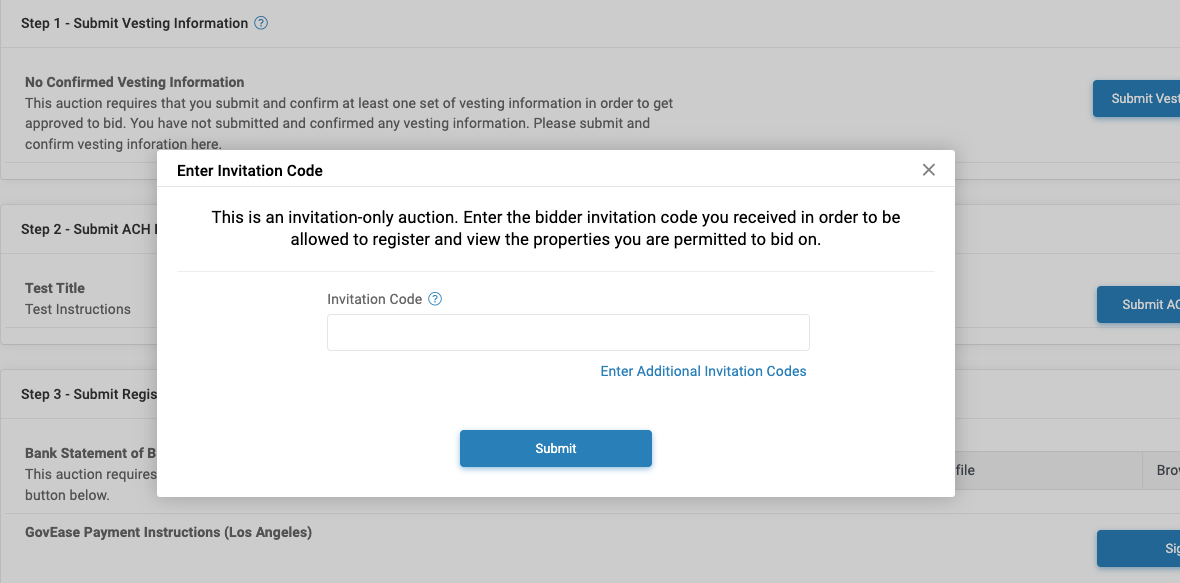Click the Step 1 Submit Vesting Information header
This screenshot has width=1180, height=583.
tap(134, 23)
